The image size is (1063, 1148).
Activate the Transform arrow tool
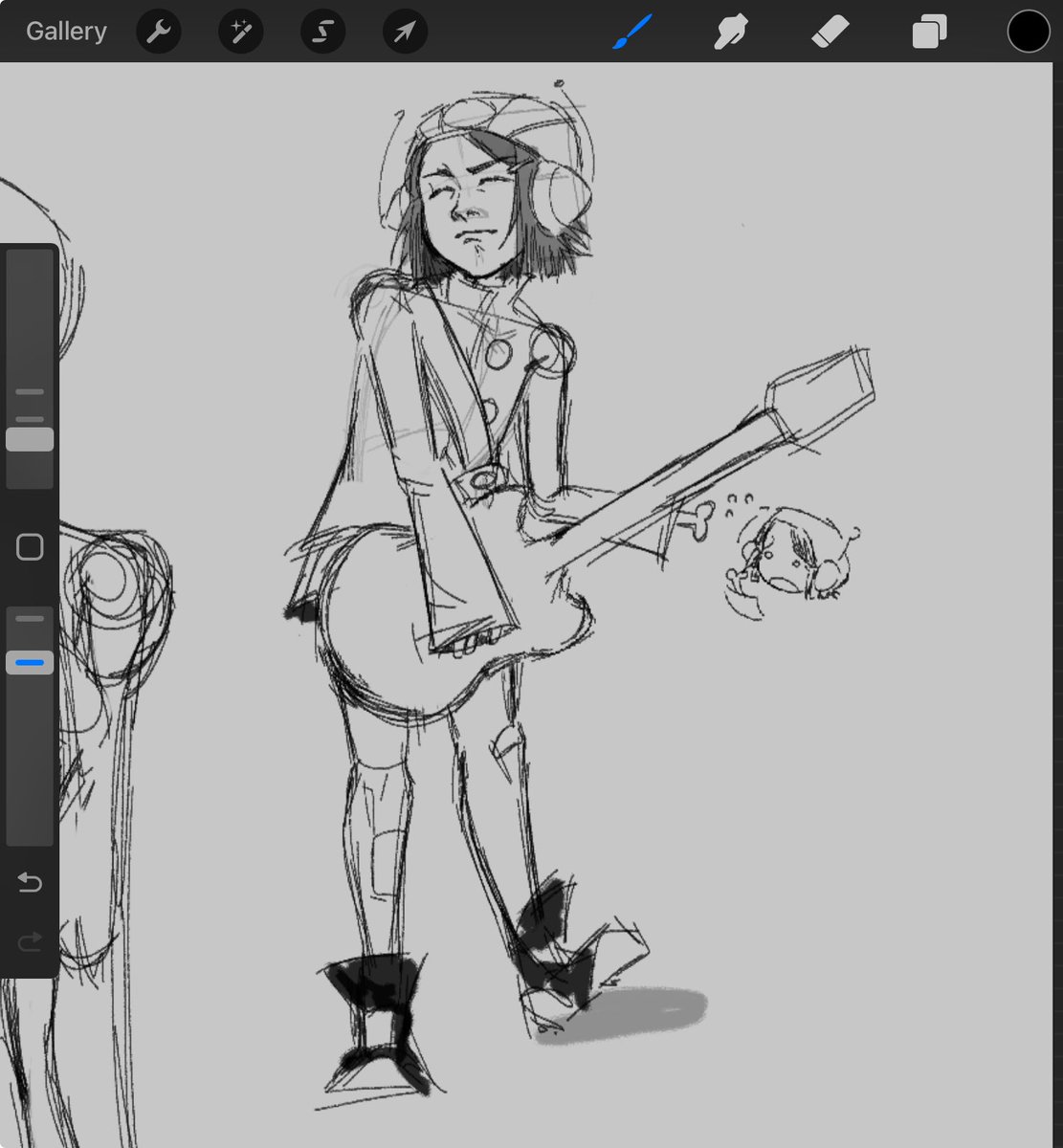pos(404,31)
